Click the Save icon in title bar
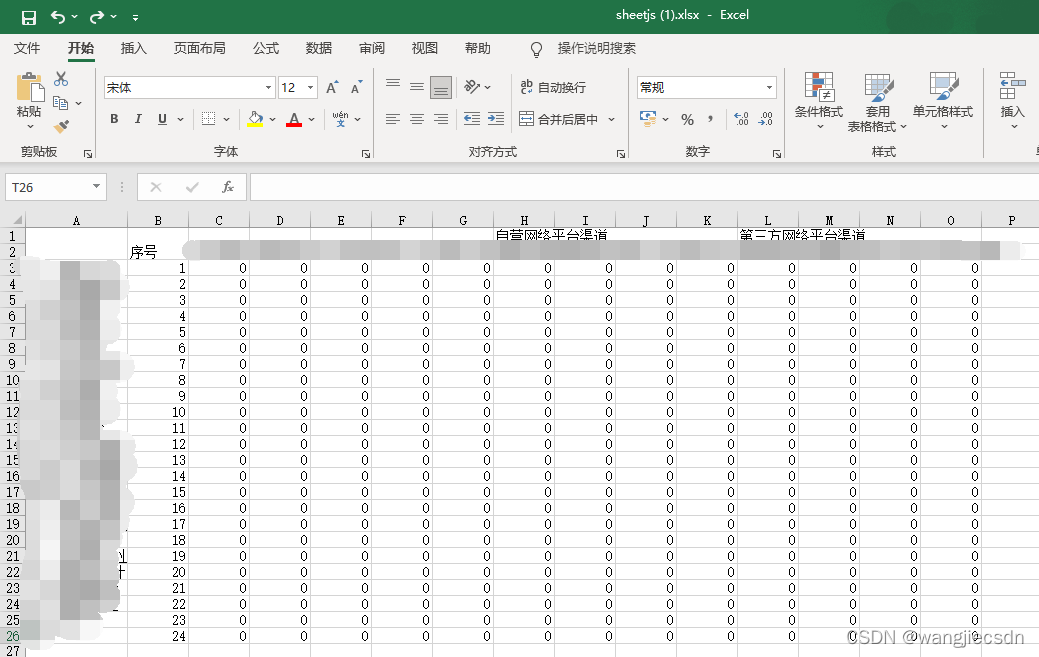The image size is (1039, 657). (x=28, y=18)
